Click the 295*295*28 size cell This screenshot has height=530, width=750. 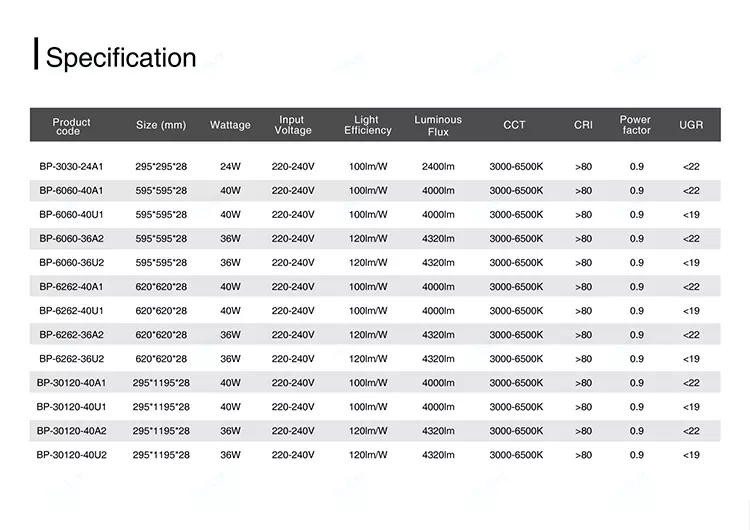click(161, 166)
